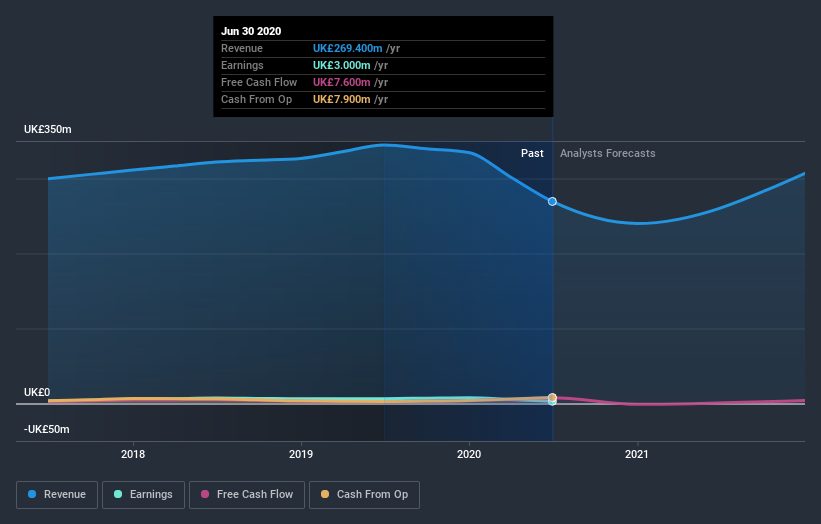Click the UK£7.900m cash from op value
The height and width of the screenshot is (524, 821).
[x=341, y=99]
